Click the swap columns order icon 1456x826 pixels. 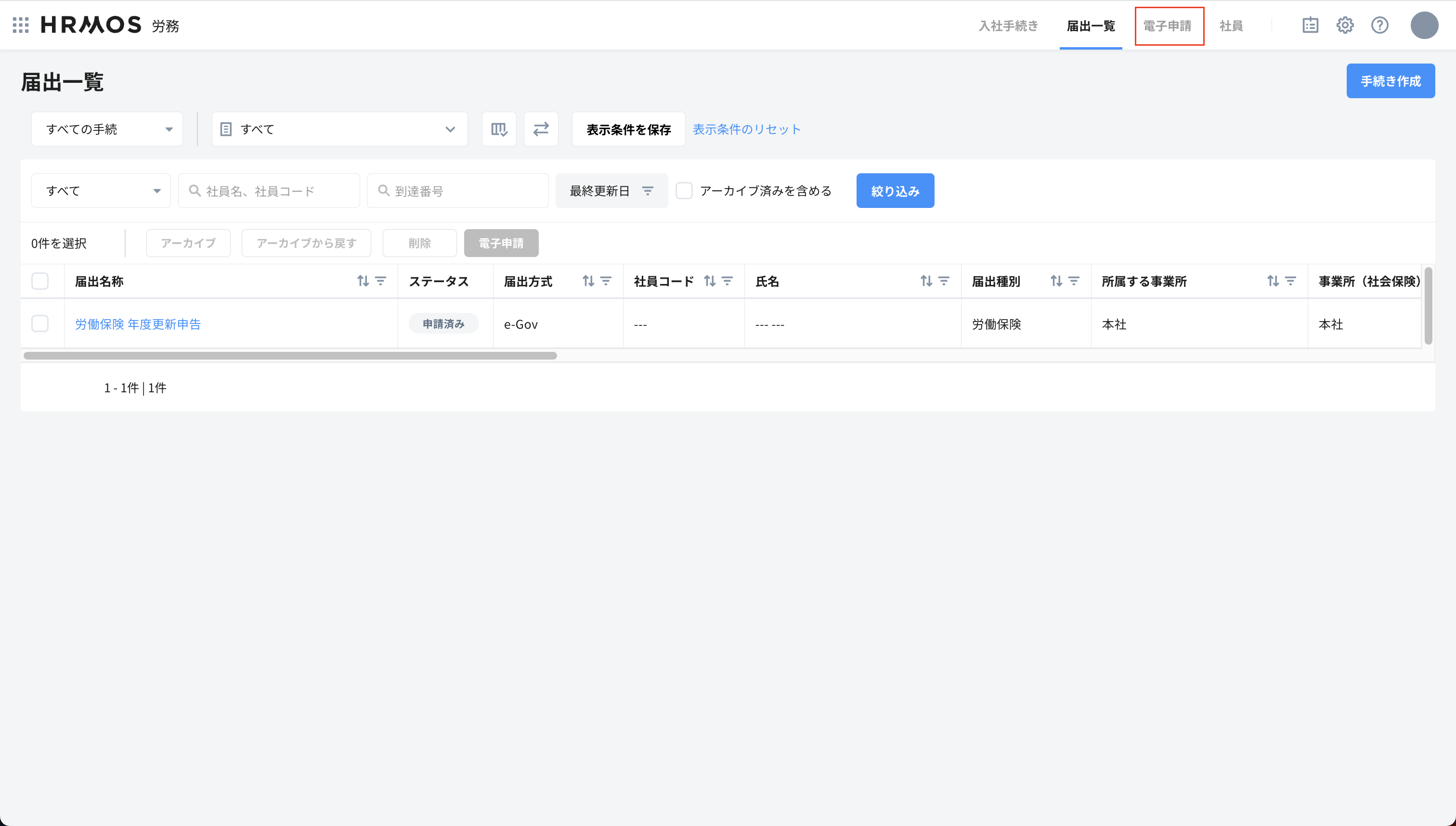[x=541, y=129]
